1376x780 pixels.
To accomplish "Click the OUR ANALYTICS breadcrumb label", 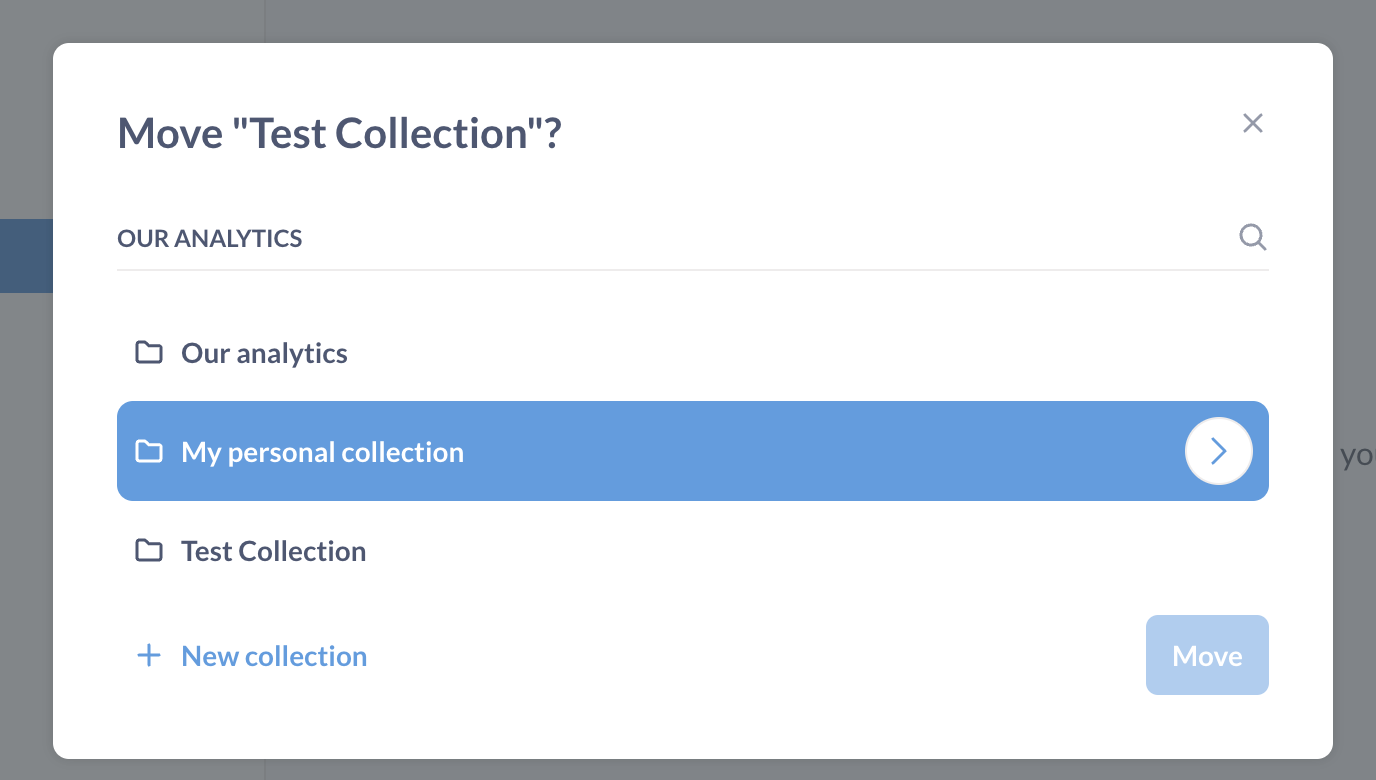I will pyautogui.click(x=210, y=238).
